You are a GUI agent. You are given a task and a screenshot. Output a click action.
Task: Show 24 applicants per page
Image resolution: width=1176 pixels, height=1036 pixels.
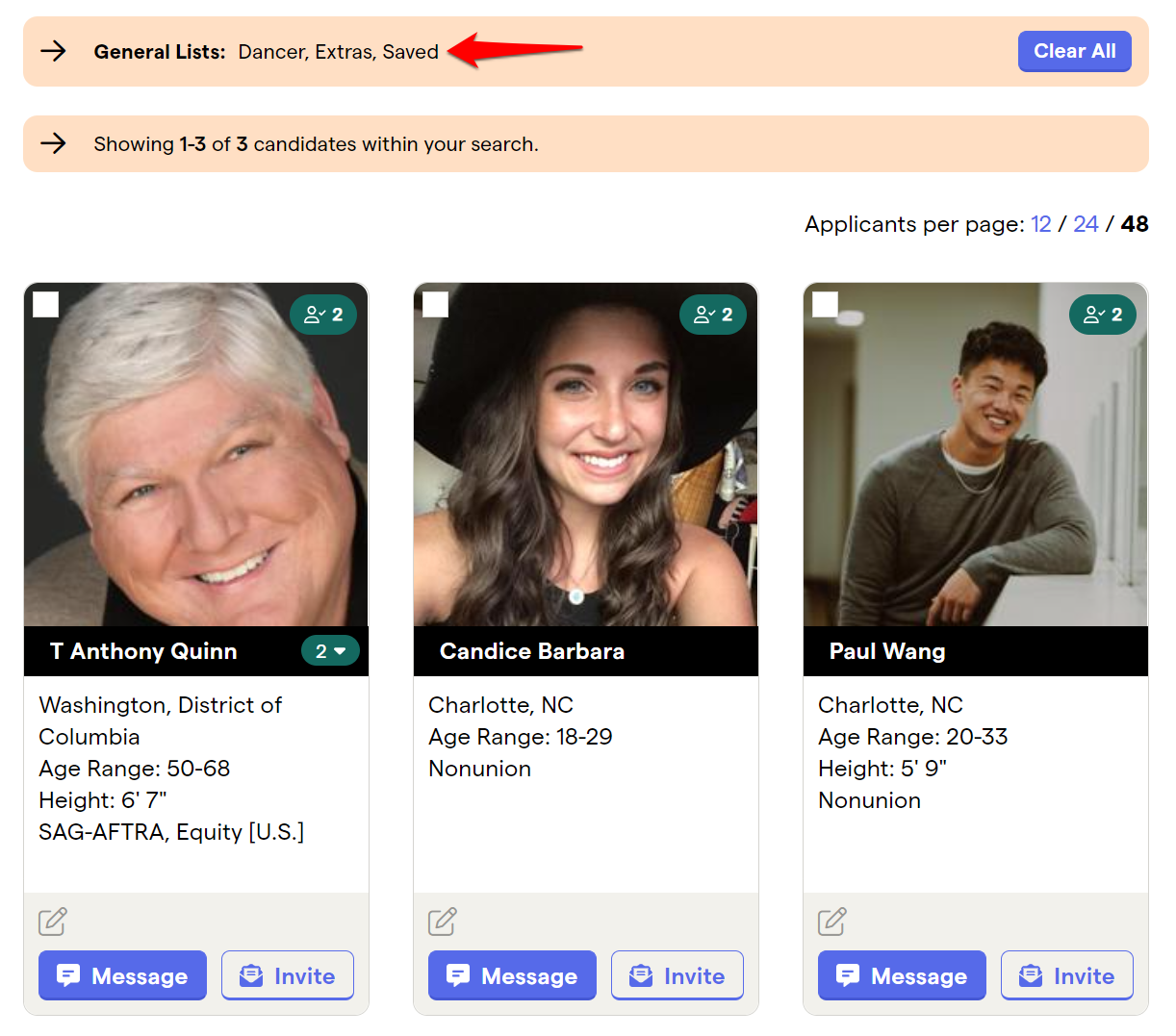[x=1086, y=224]
